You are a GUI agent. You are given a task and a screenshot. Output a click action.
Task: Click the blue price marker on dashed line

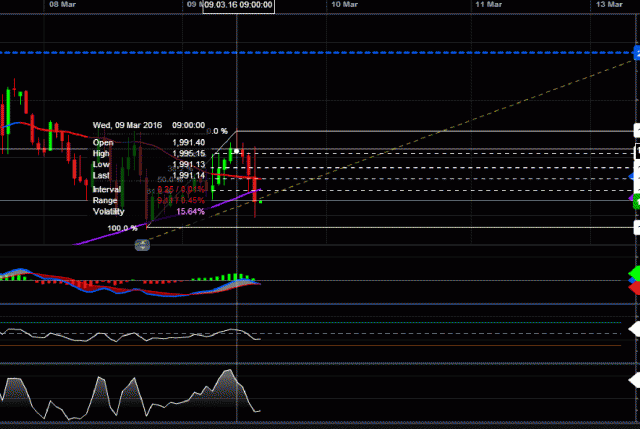(x=635, y=52)
